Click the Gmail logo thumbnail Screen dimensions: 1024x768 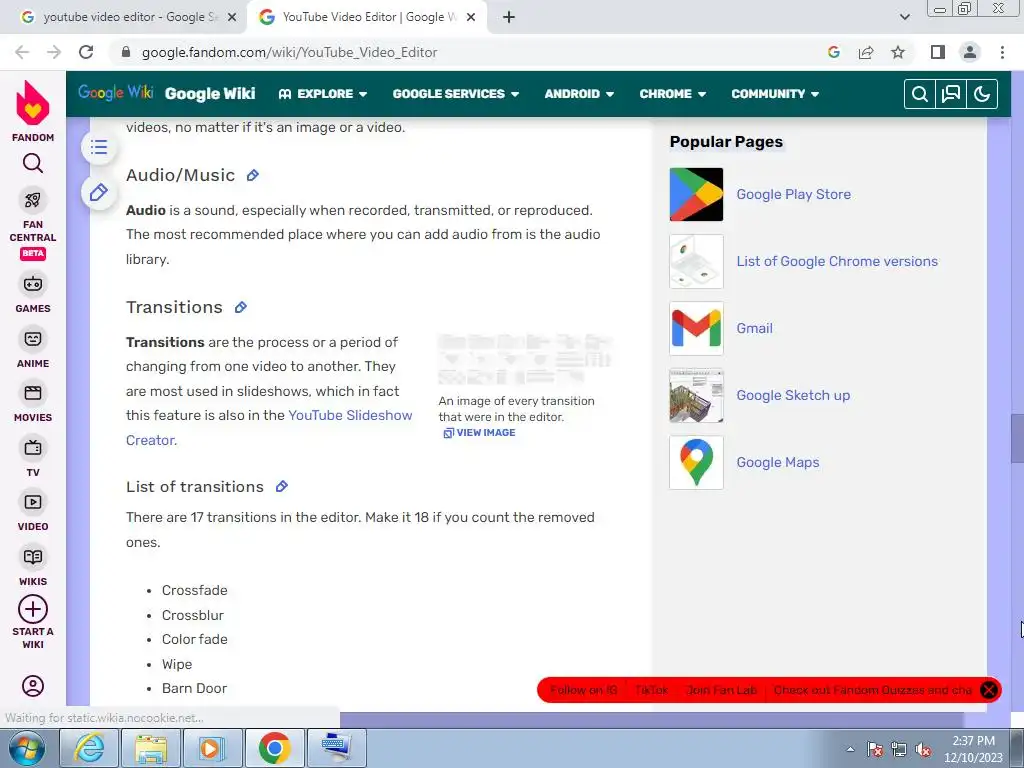pos(696,328)
